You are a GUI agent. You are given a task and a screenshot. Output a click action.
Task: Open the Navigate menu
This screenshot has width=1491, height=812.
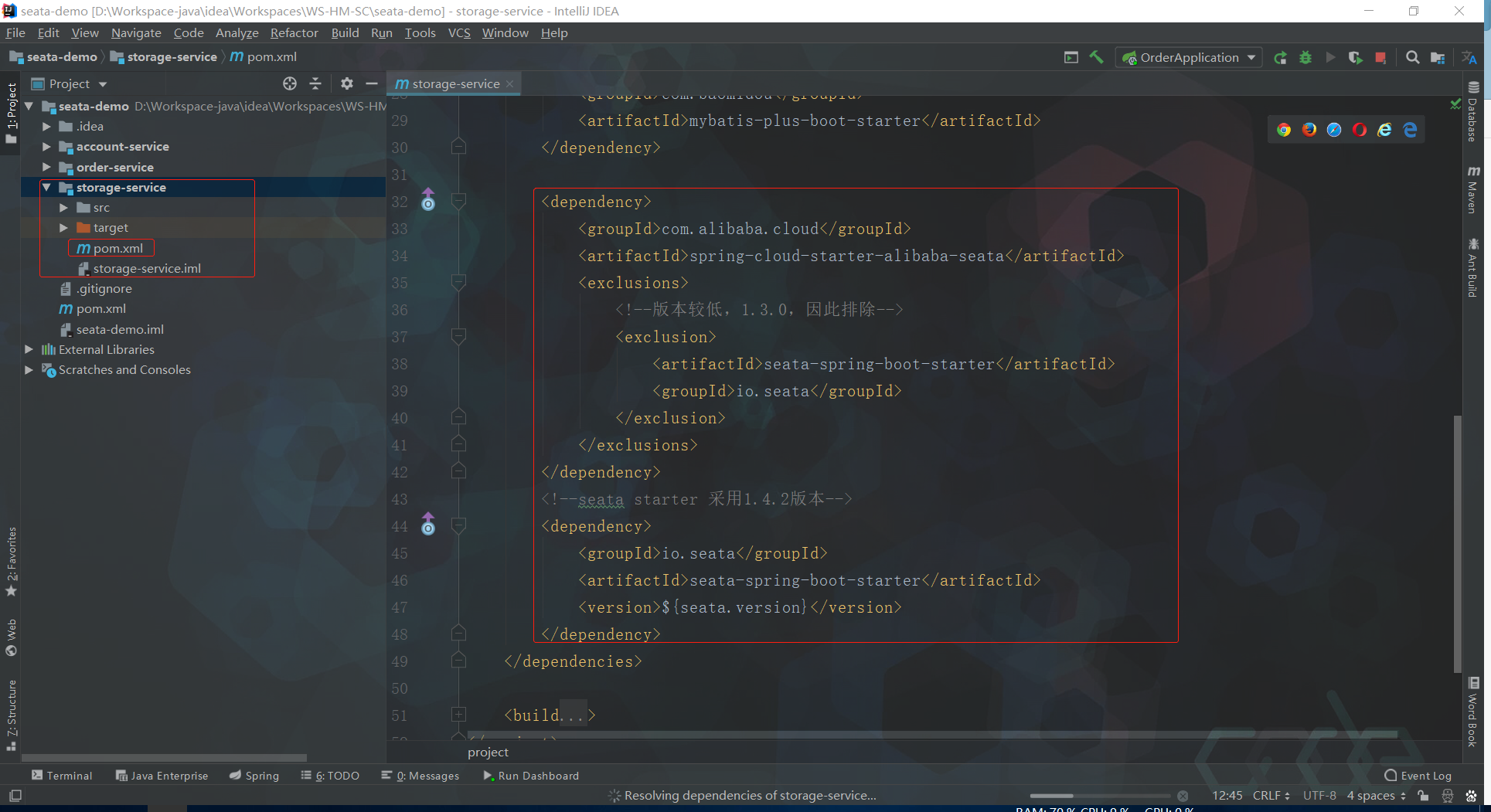pyautogui.click(x=136, y=32)
